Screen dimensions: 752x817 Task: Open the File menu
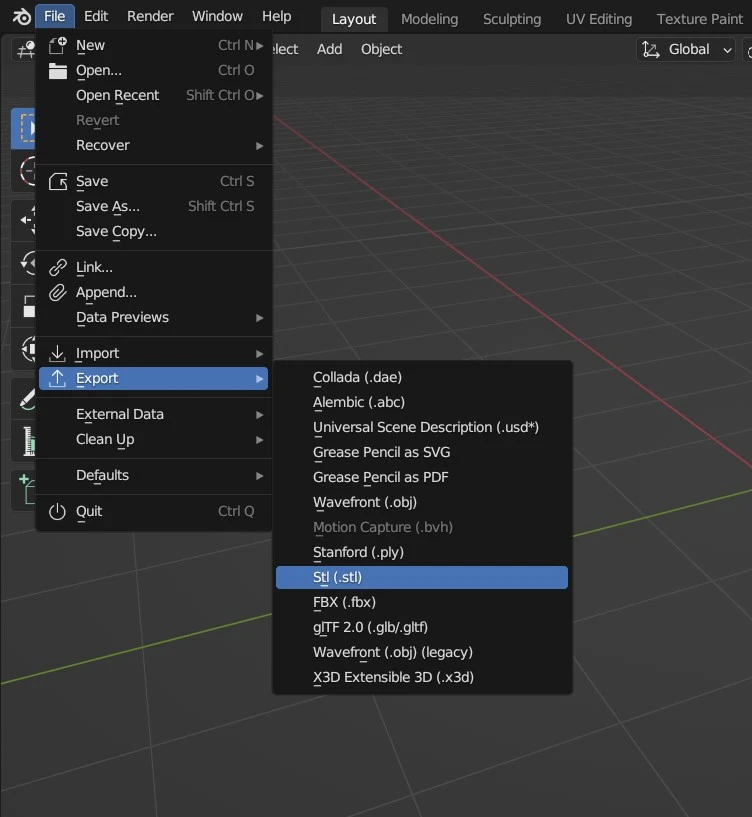[55, 16]
